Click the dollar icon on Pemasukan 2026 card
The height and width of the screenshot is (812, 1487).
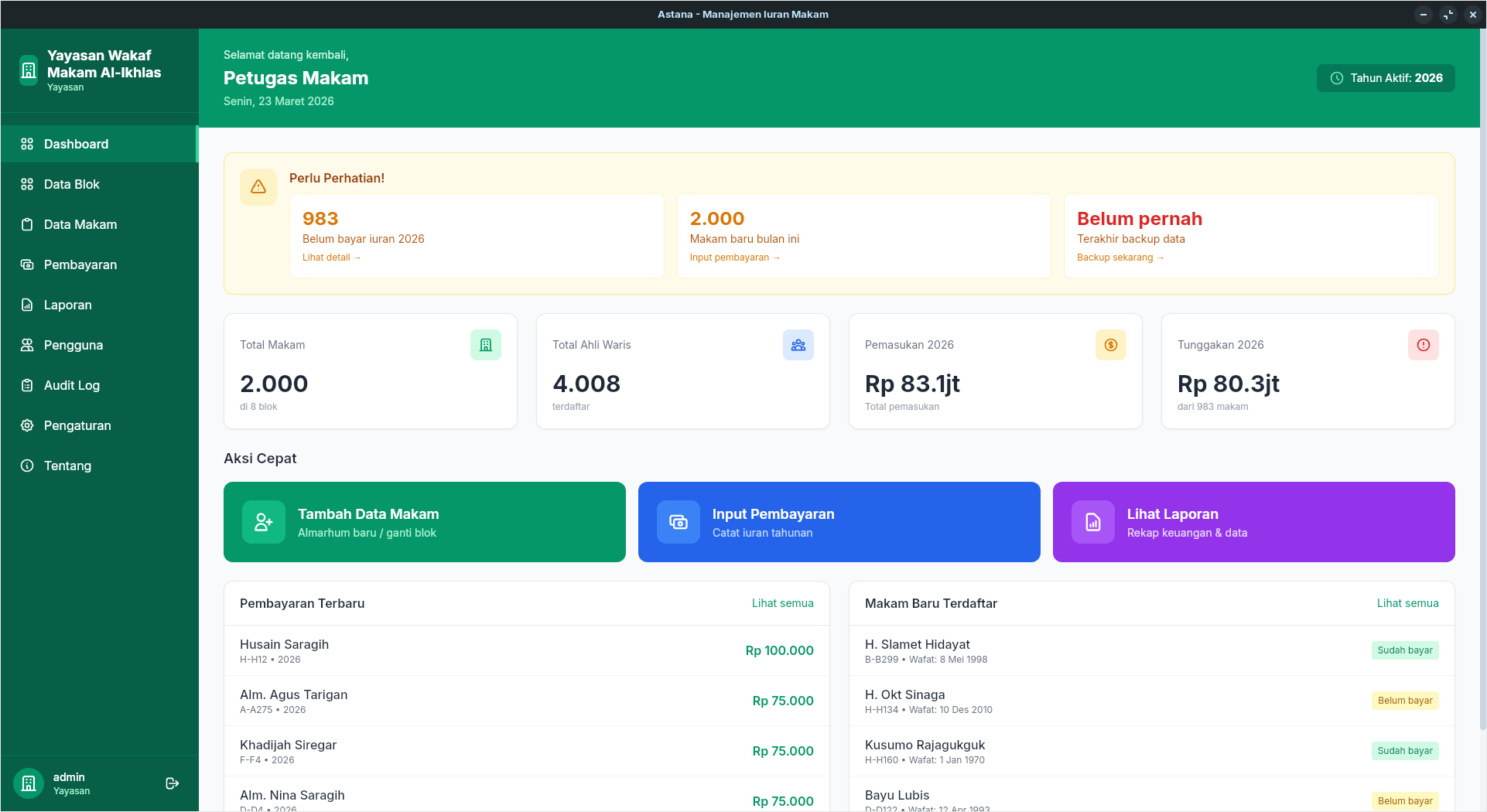pyautogui.click(x=1110, y=345)
